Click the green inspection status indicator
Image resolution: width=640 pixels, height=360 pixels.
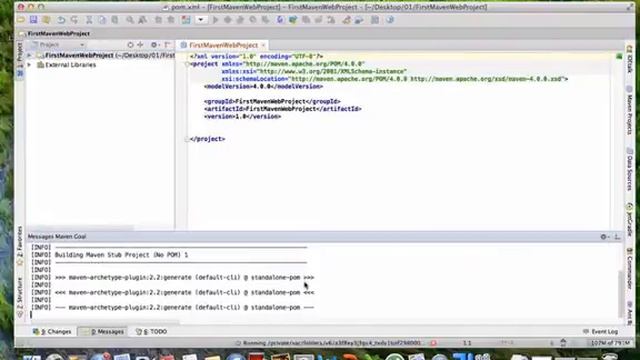[x=619, y=56]
